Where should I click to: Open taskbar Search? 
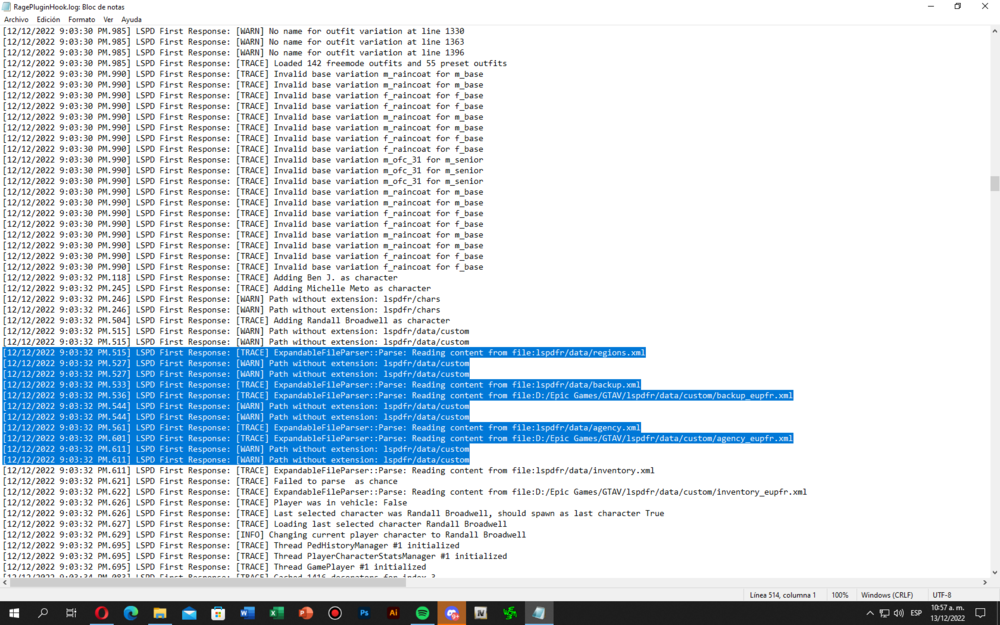(x=43, y=614)
